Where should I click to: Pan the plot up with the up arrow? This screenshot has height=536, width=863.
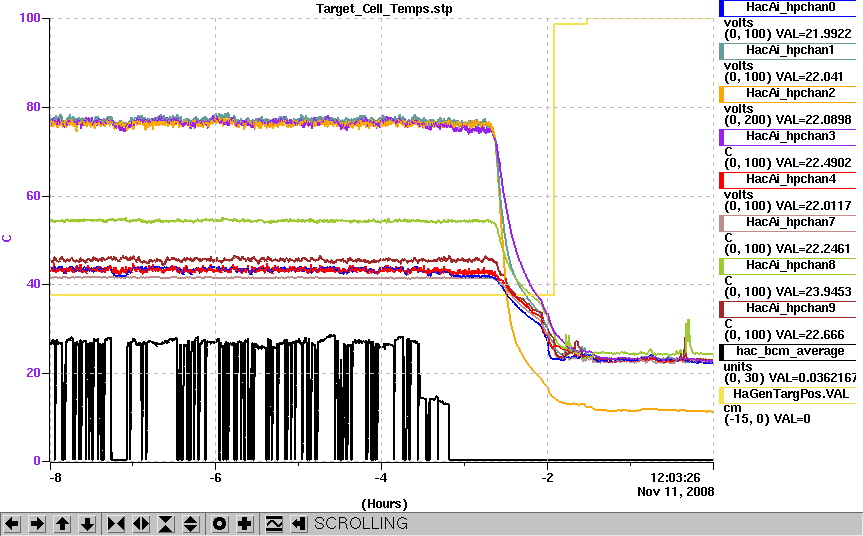click(x=62, y=523)
